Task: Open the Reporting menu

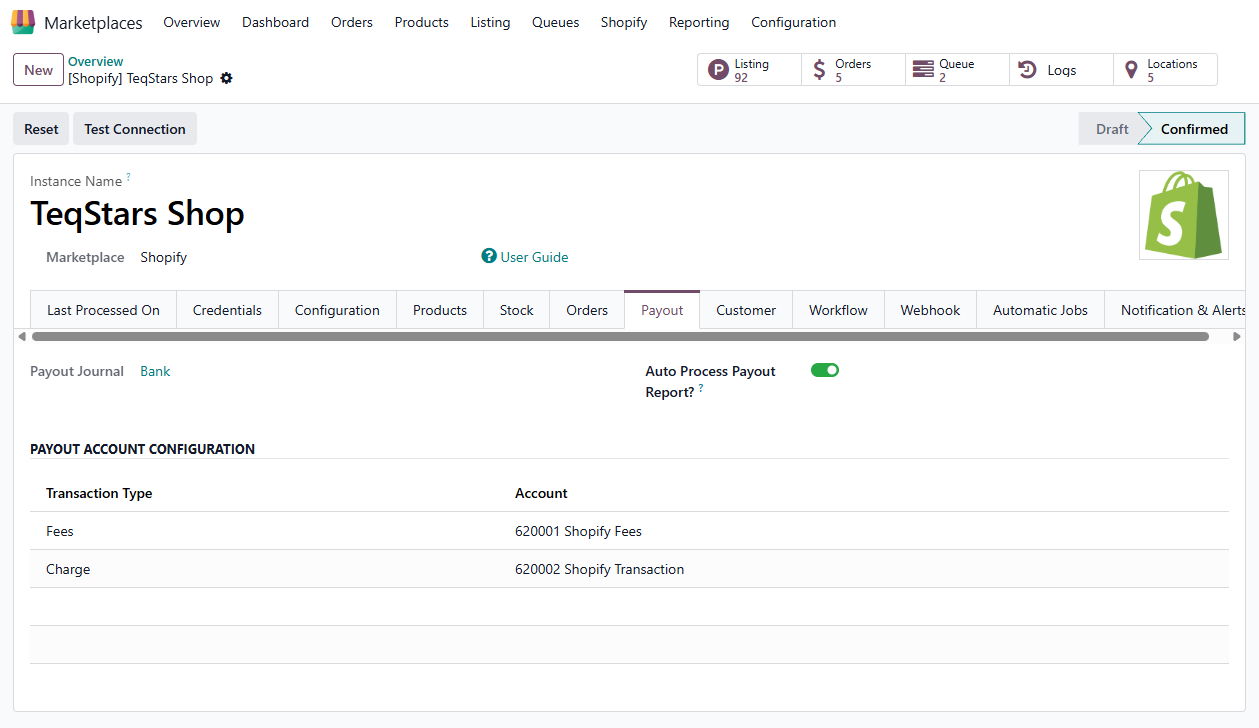Action: (699, 22)
